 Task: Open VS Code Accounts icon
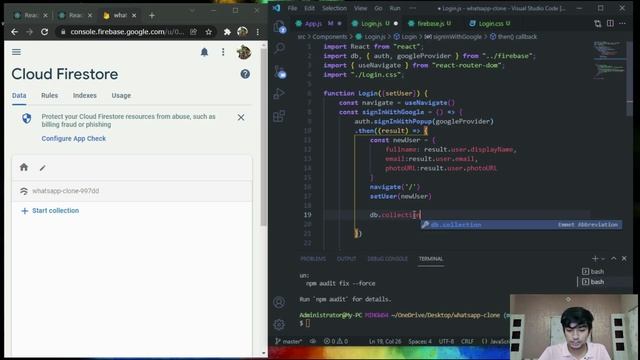coord(279,302)
